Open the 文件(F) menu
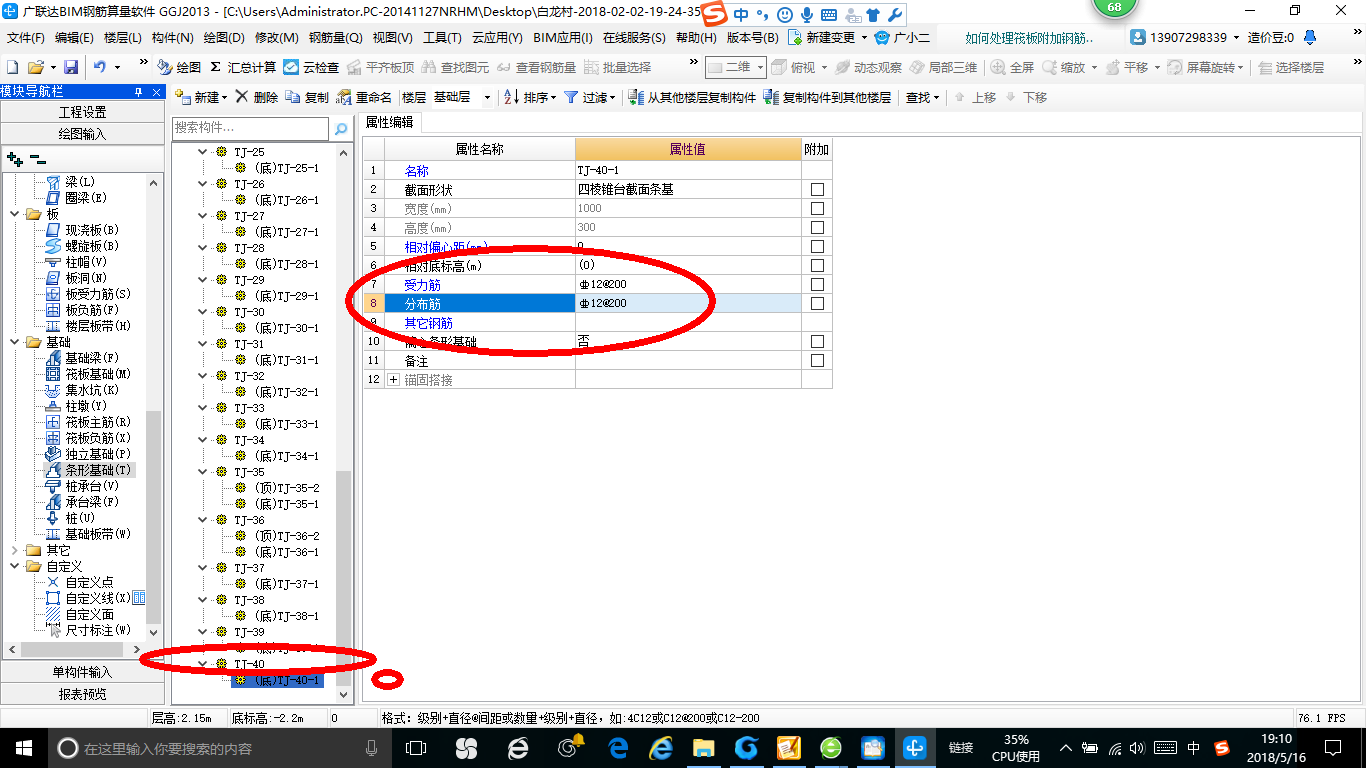Viewport: 1366px width, 768px height. click(26, 38)
